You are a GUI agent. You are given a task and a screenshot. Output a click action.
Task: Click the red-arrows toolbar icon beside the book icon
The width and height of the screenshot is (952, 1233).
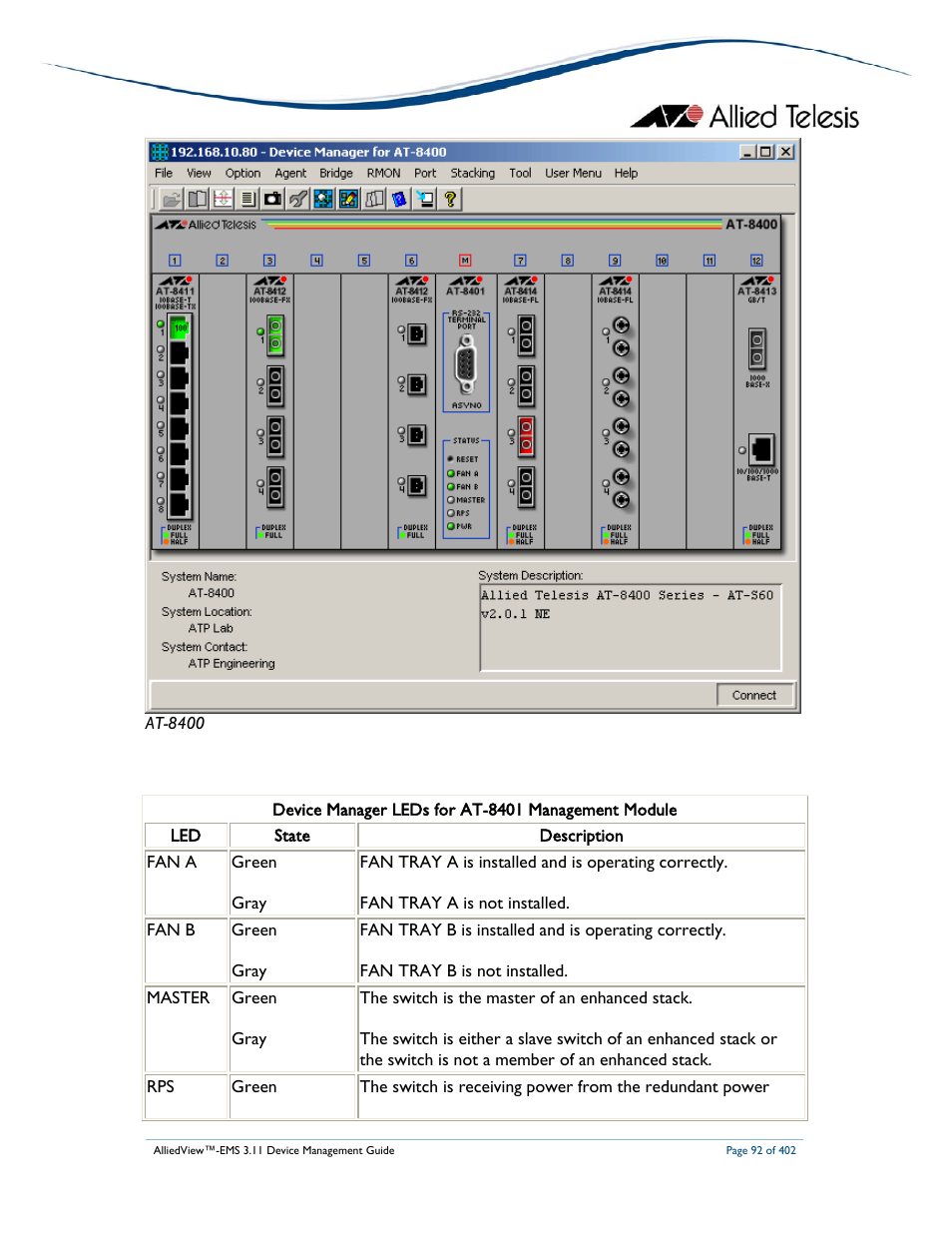pyautogui.click(x=223, y=199)
